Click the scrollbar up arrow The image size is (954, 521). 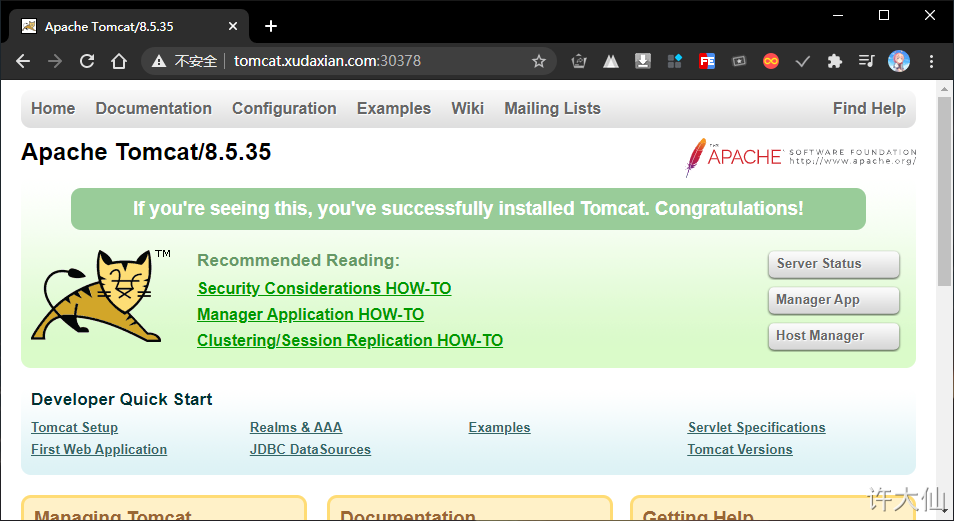click(x=944, y=89)
